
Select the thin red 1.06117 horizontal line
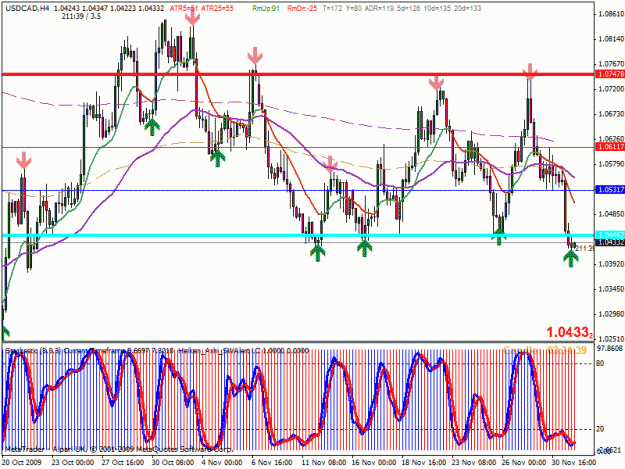298,147
